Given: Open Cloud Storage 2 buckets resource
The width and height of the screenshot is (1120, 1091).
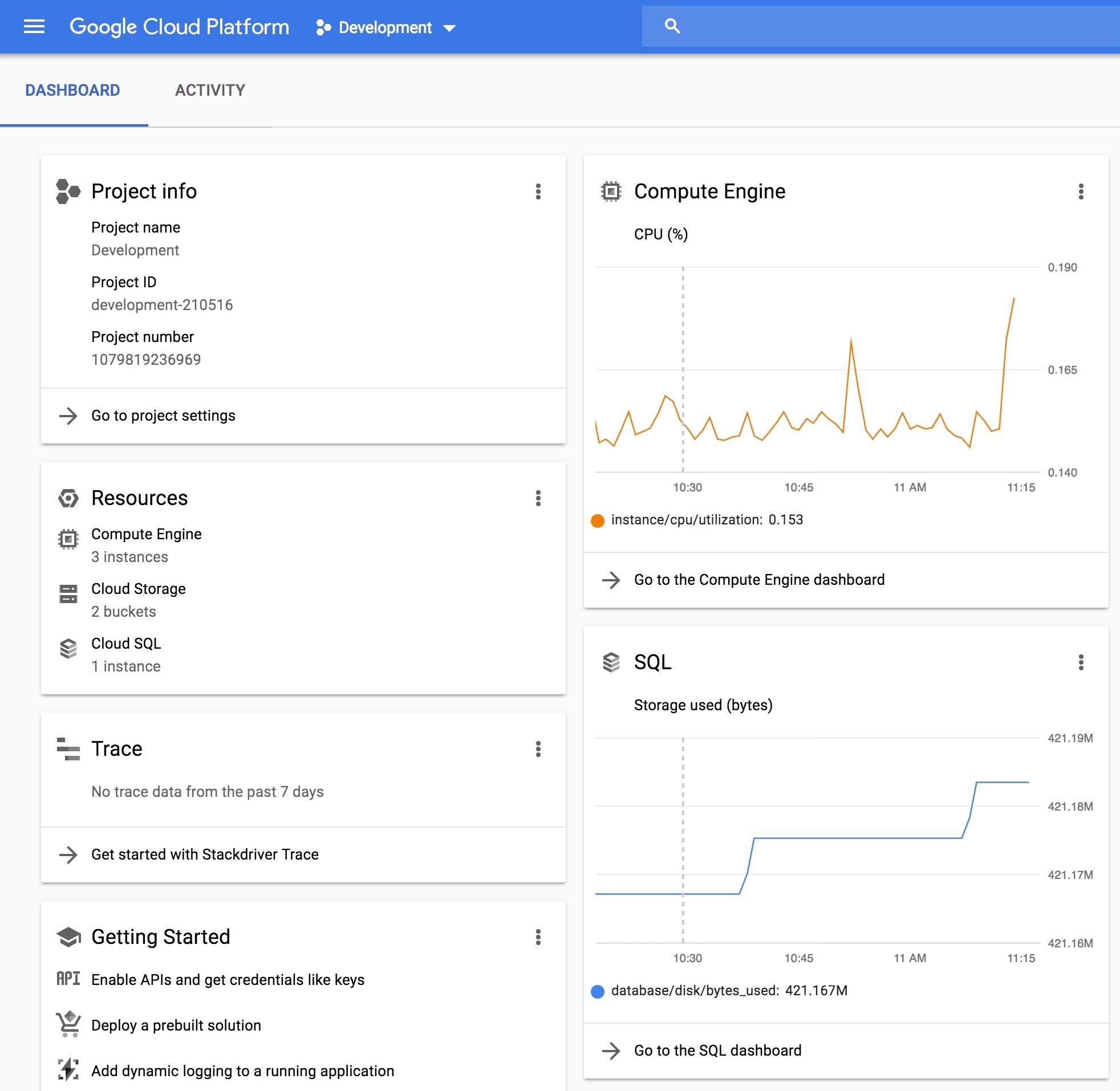Looking at the screenshot, I should (138, 600).
